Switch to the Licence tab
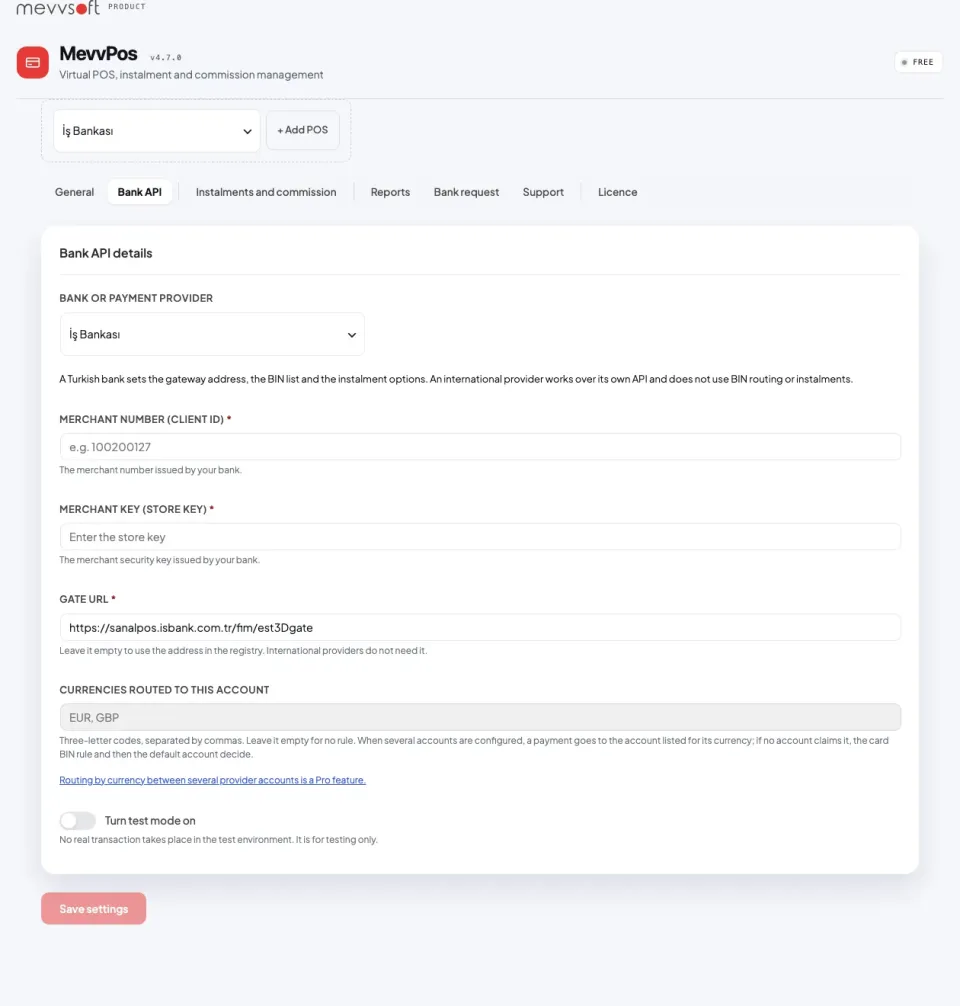The width and height of the screenshot is (960, 1006). pos(617,192)
